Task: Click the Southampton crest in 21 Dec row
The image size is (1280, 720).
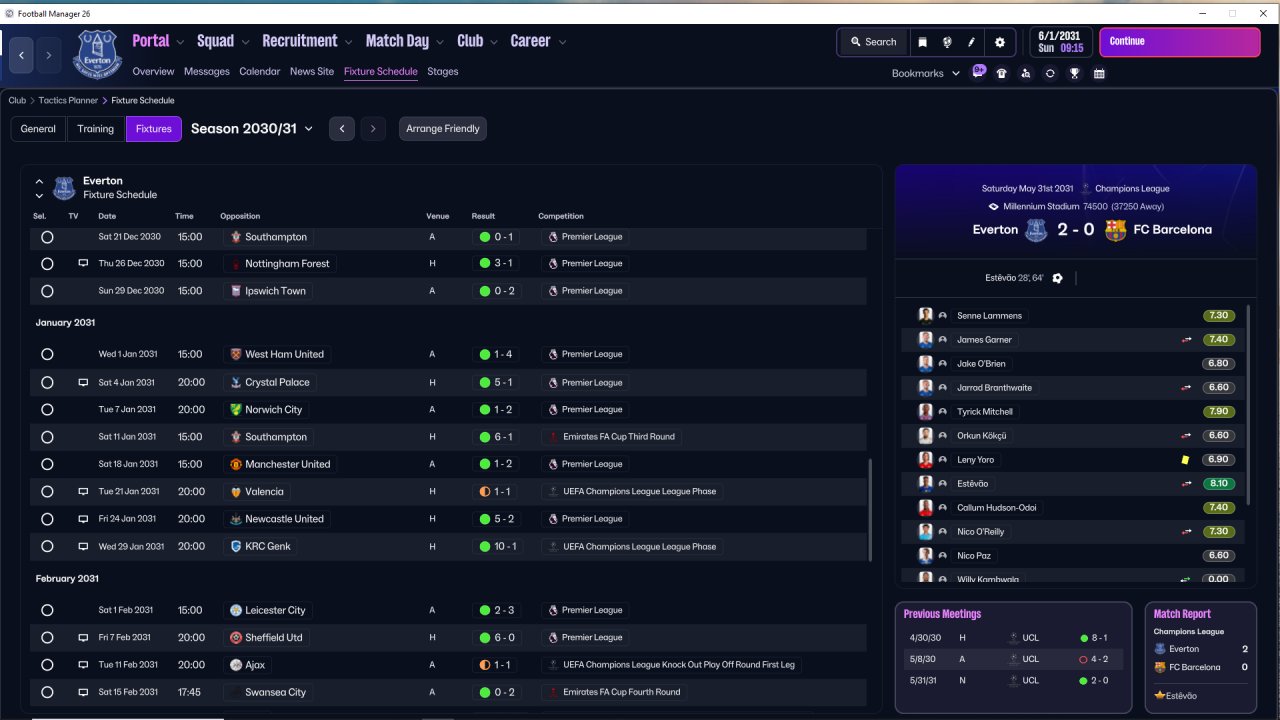Action: click(235, 237)
